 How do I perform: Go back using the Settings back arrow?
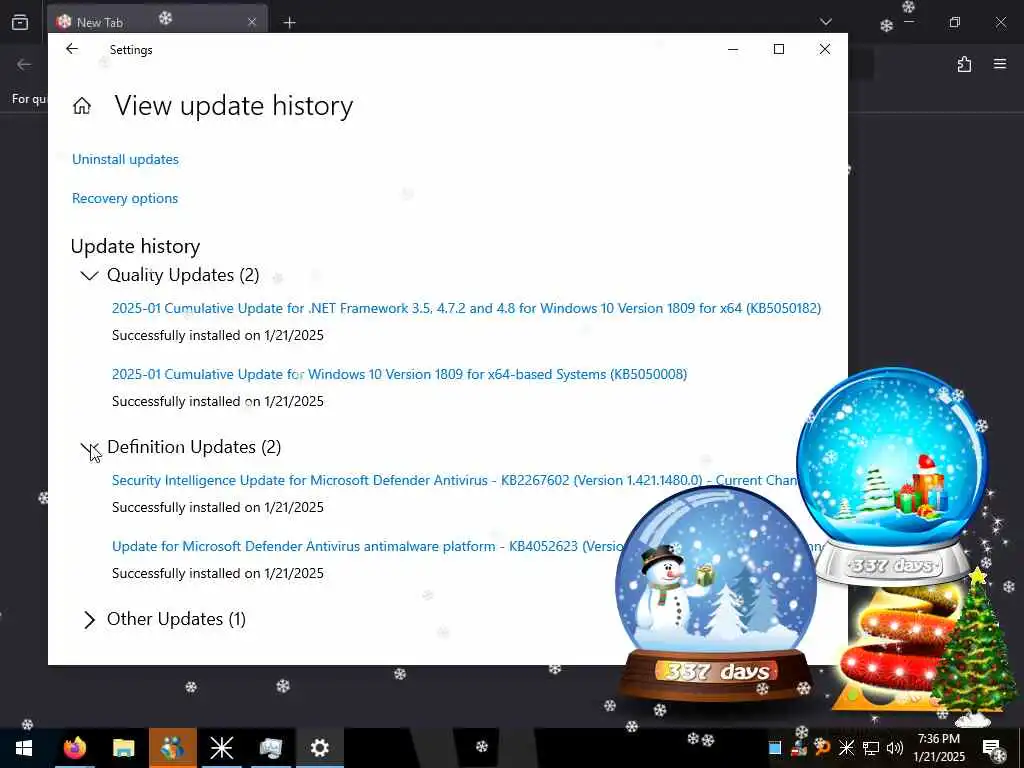pos(72,49)
